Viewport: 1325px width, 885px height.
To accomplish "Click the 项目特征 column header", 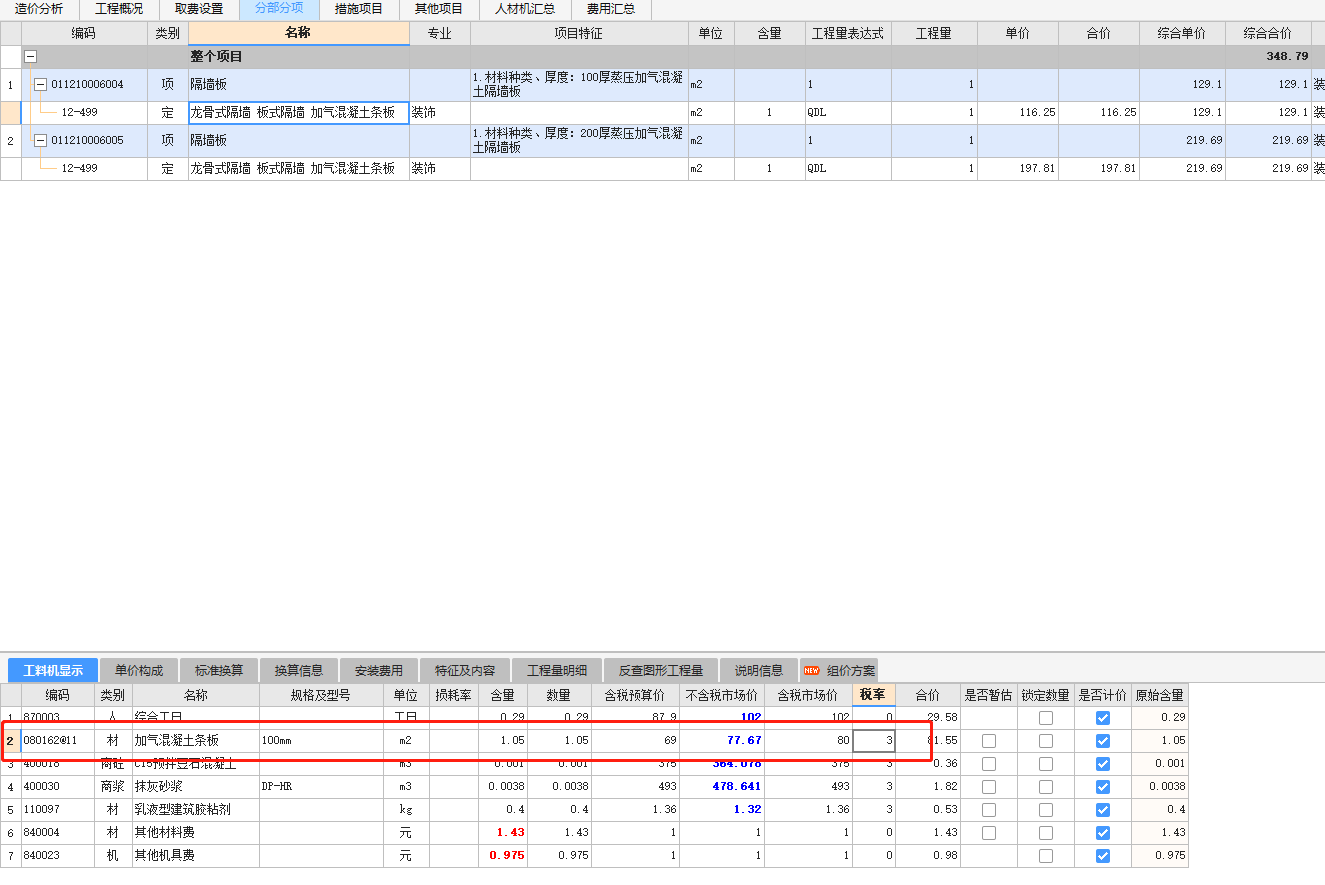I will click(579, 33).
